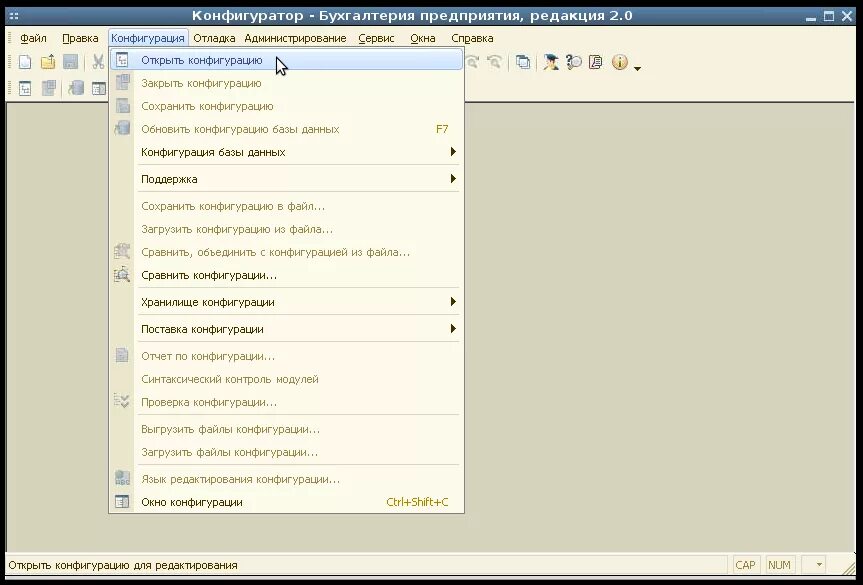Click the Open file folder icon
This screenshot has width=863, height=585.
click(48, 62)
